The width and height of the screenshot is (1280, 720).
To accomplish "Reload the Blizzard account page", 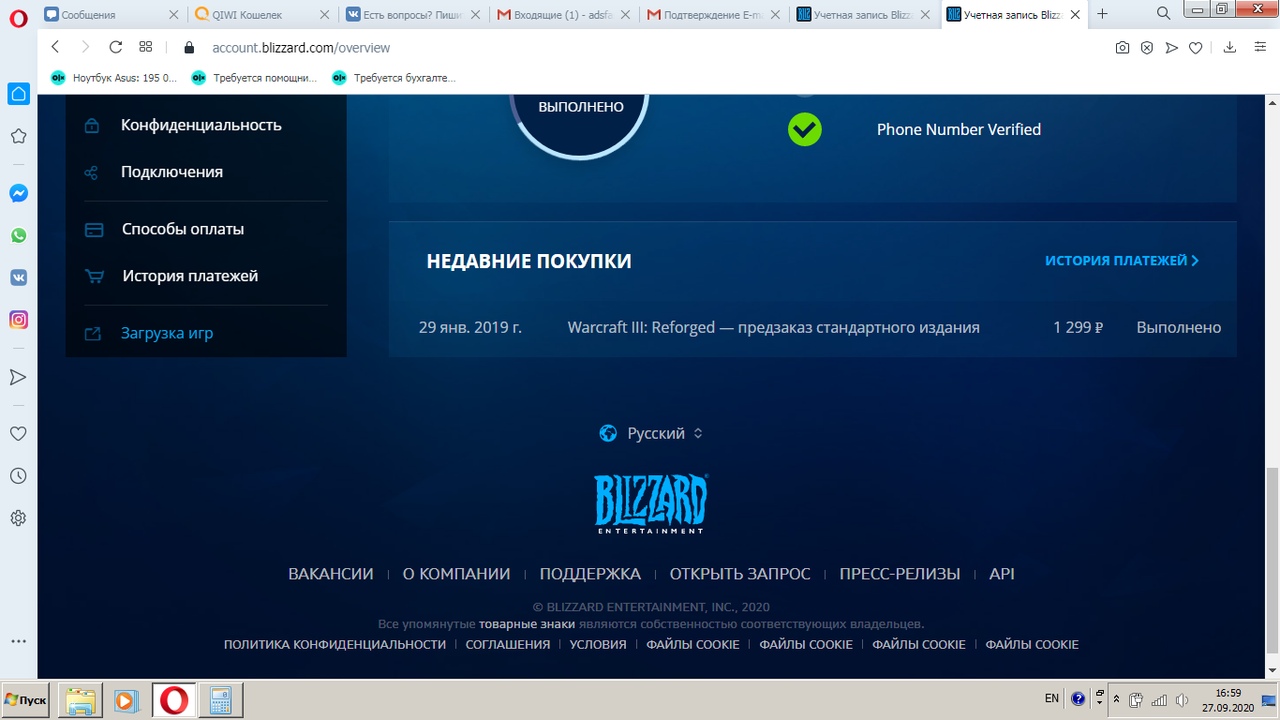I will pos(115,47).
